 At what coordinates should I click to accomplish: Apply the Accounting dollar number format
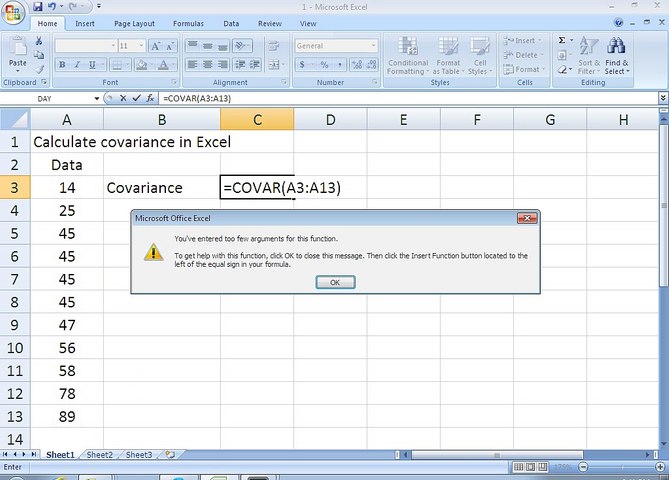coord(302,64)
